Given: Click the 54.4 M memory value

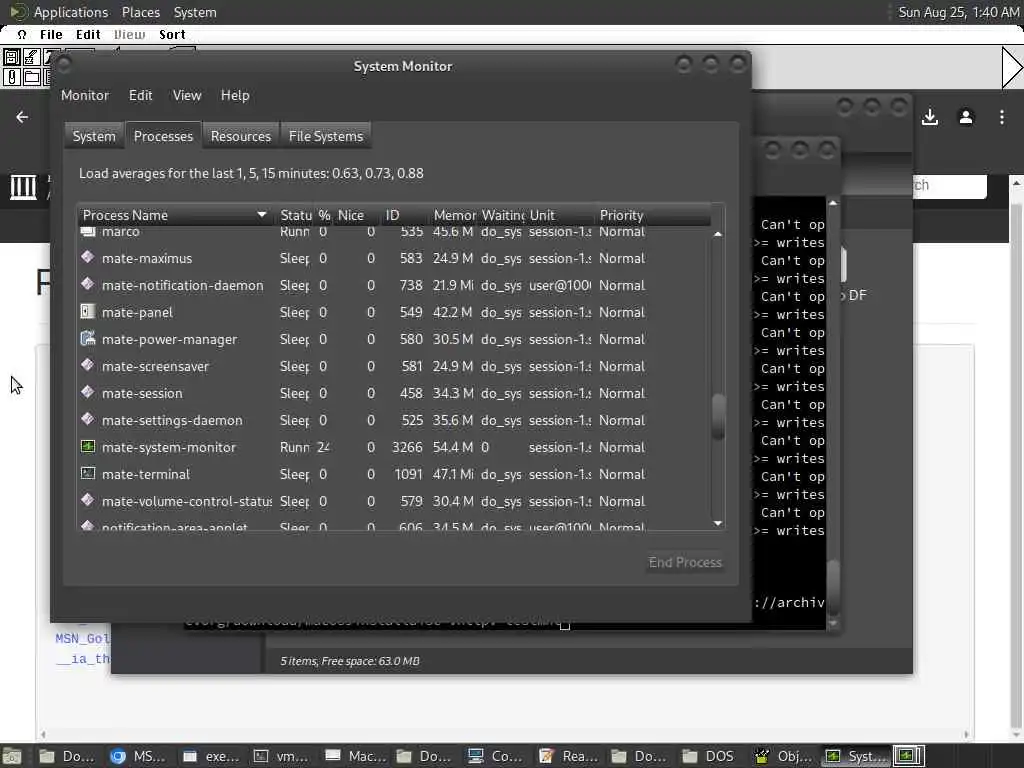Looking at the screenshot, I should (x=453, y=447).
